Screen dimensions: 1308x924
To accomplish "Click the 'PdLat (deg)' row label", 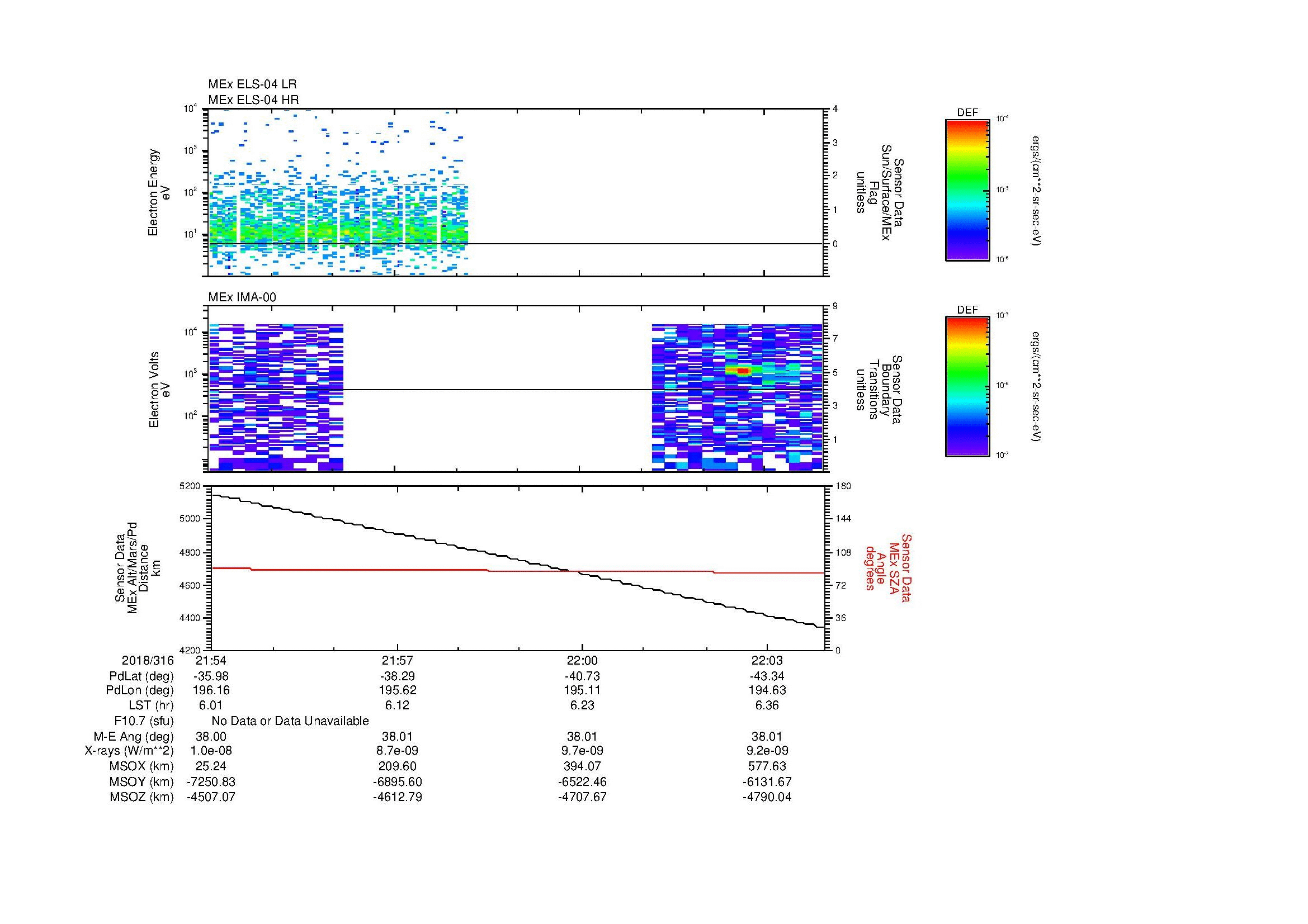I will point(141,676).
